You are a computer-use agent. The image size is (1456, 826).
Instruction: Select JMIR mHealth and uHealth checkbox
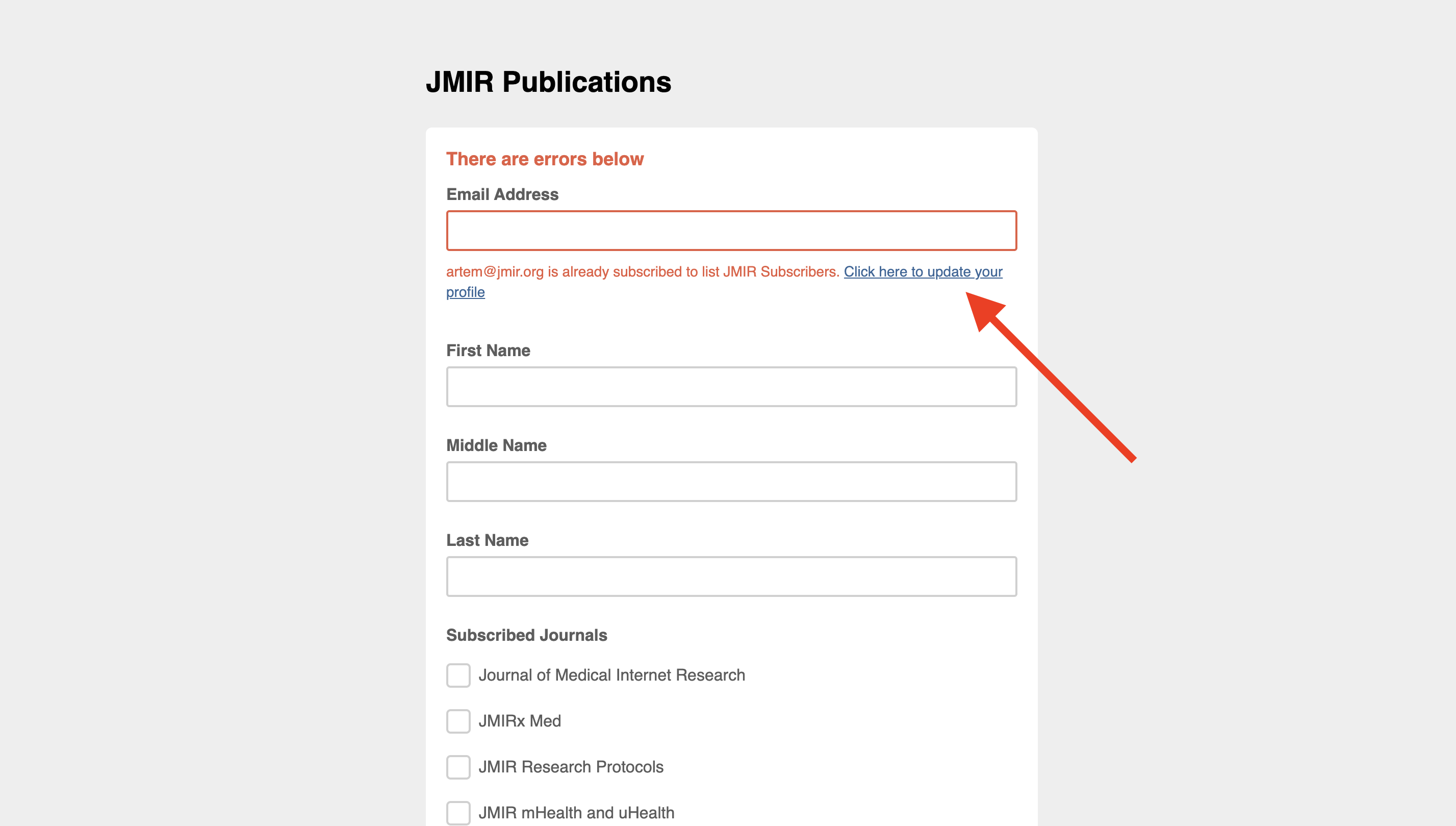[458, 812]
